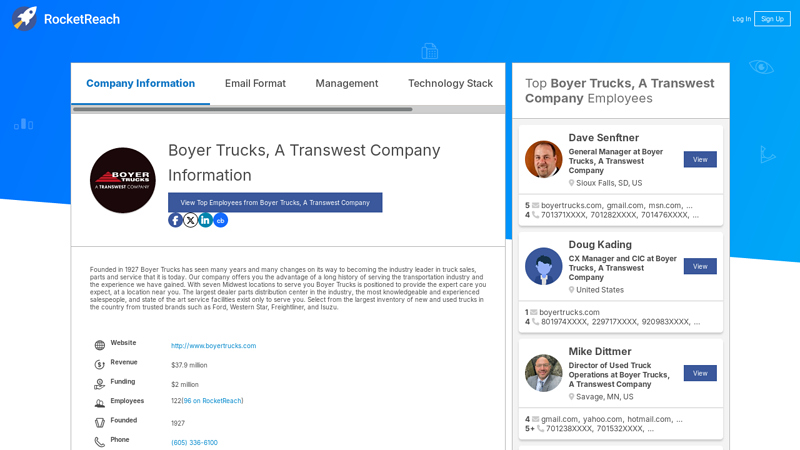Click the RocketReach rocket logo icon
Viewport: 800px width, 450px height.
(x=24, y=19)
